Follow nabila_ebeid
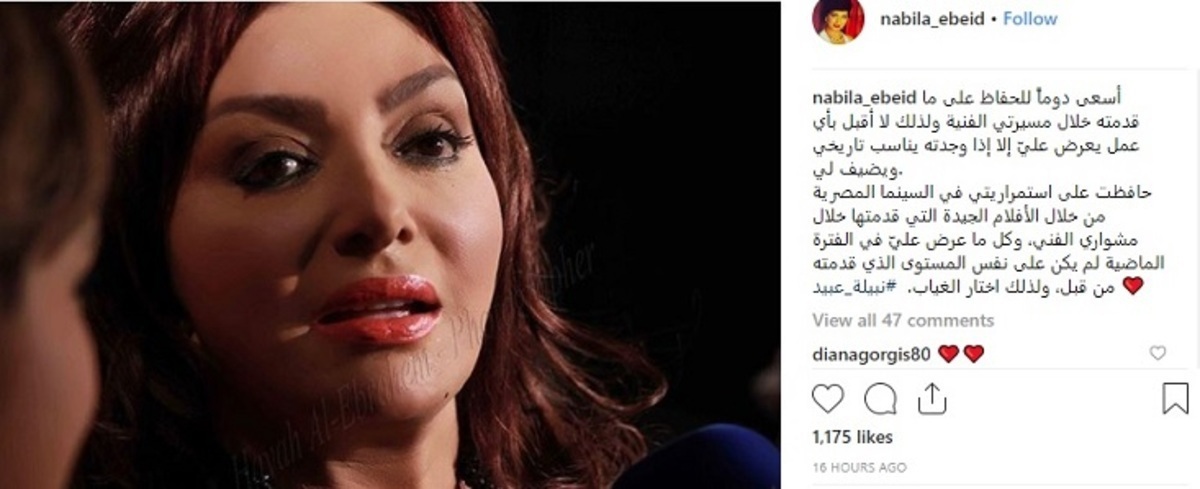This screenshot has width=1200, height=489. click(1030, 19)
